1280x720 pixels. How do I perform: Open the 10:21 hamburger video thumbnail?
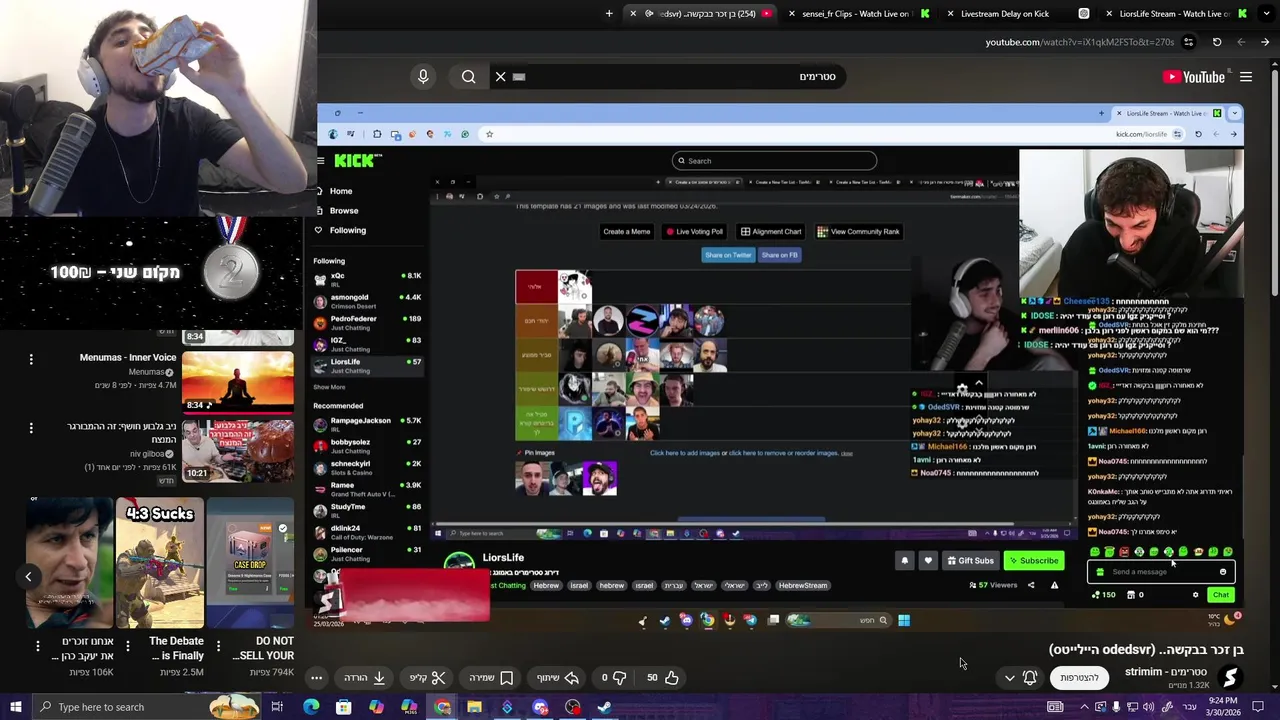pos(238,449)
